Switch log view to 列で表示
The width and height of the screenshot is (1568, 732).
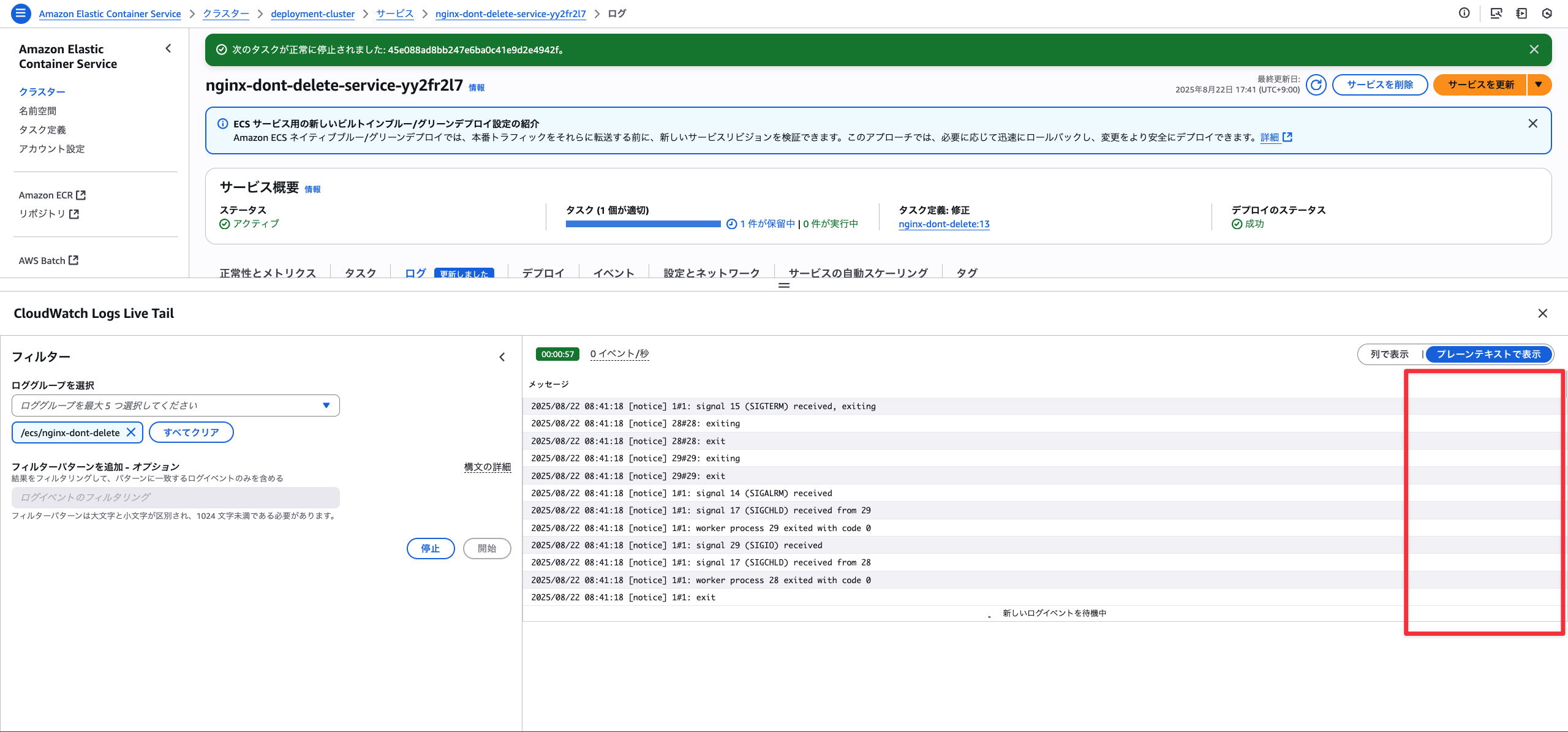click(x=1390, y=354)
